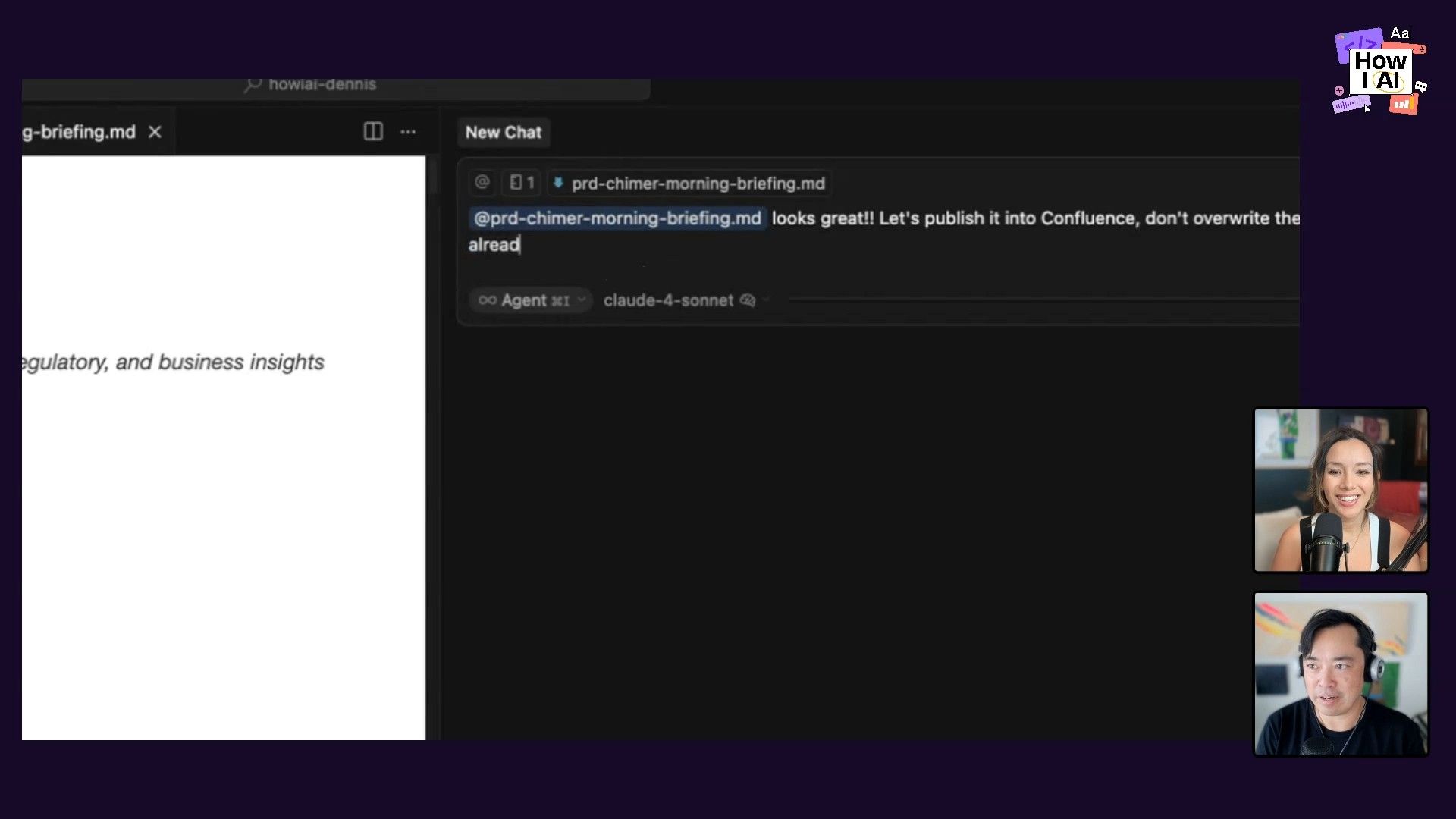Click the howiai-dennis search bar
This screenshot has height=819, width=1456.
tap(335, 86)
